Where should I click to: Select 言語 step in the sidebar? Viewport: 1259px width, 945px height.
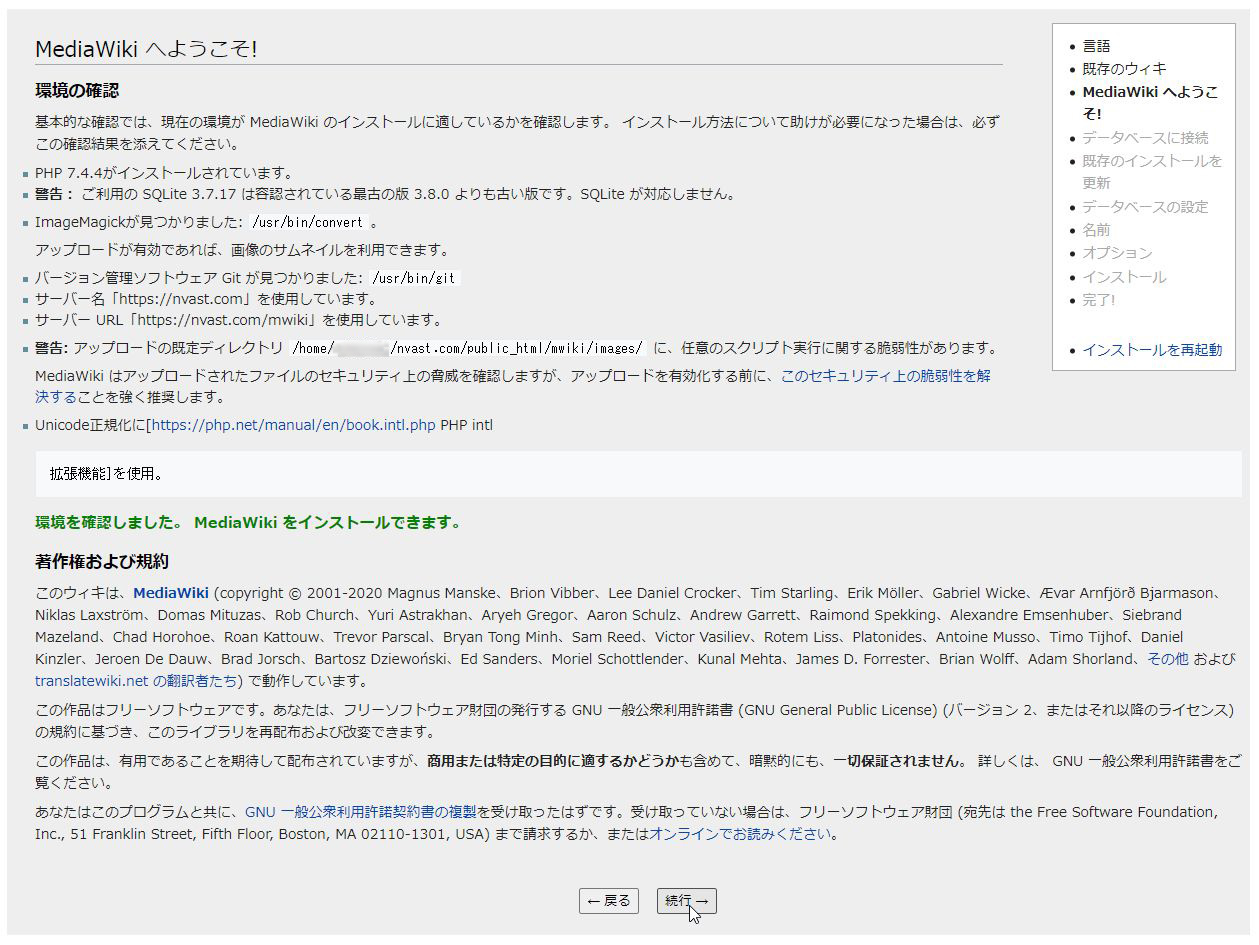coord(1096,46)
